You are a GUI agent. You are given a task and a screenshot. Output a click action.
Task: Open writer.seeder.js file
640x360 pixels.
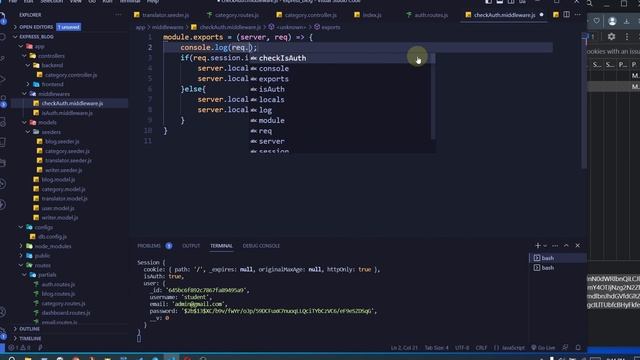click(63, 170)
